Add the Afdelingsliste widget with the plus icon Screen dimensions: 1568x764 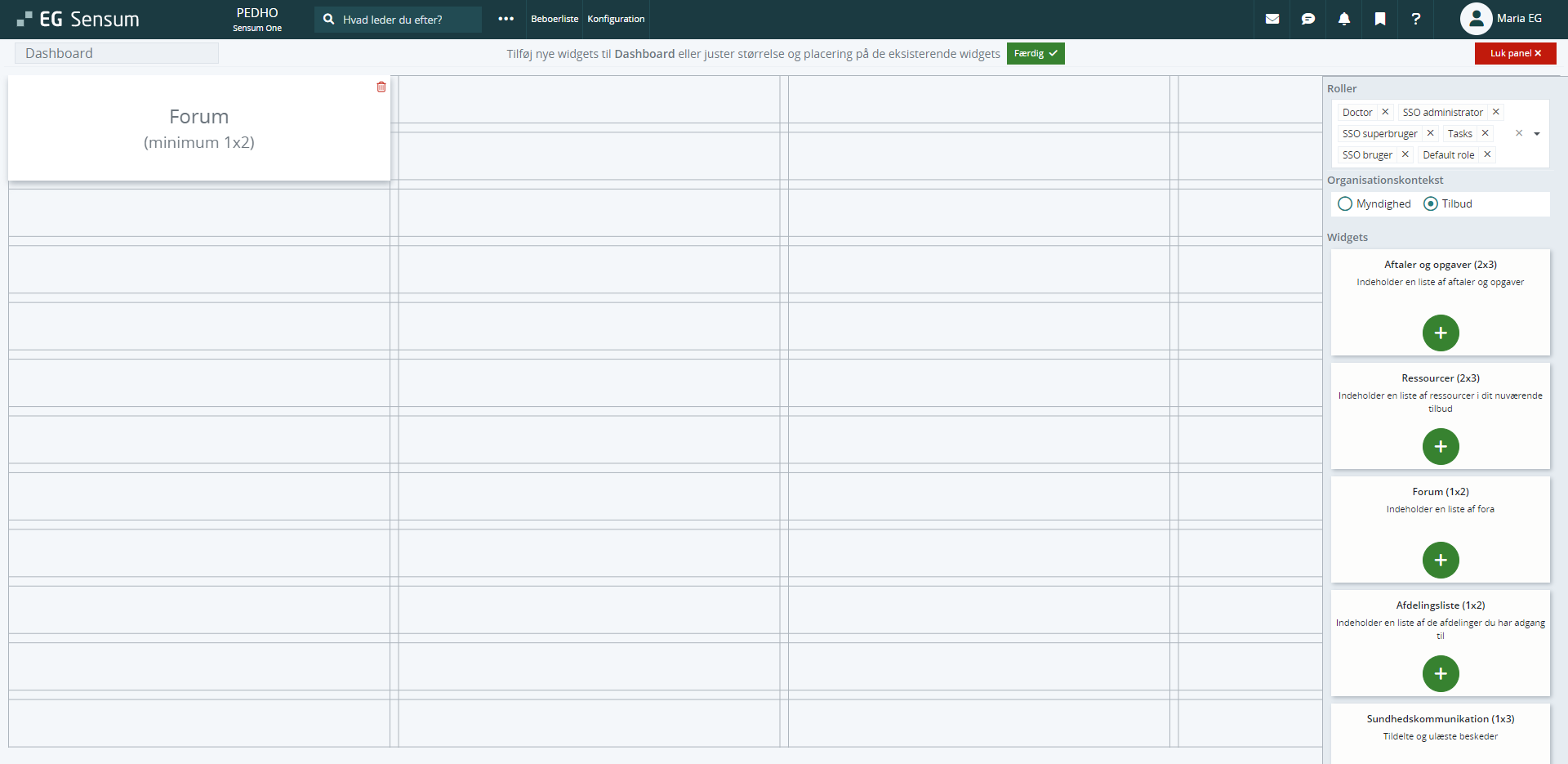[x=1441, y=673]
